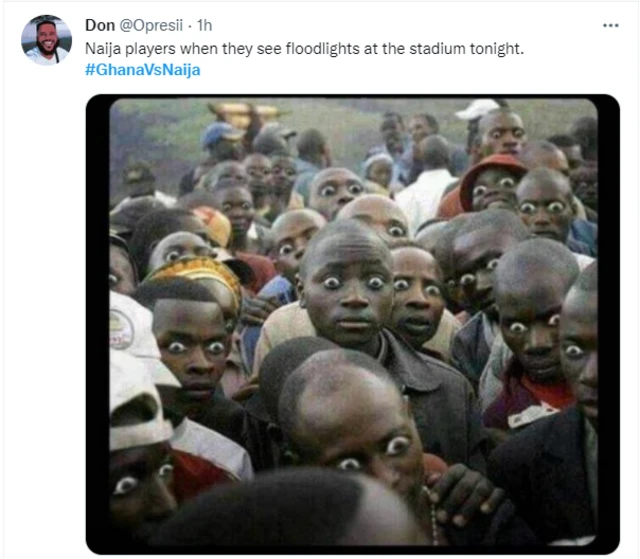Click the display name Don
This screenshot has height=559, width=640.
tap(100, 25)
